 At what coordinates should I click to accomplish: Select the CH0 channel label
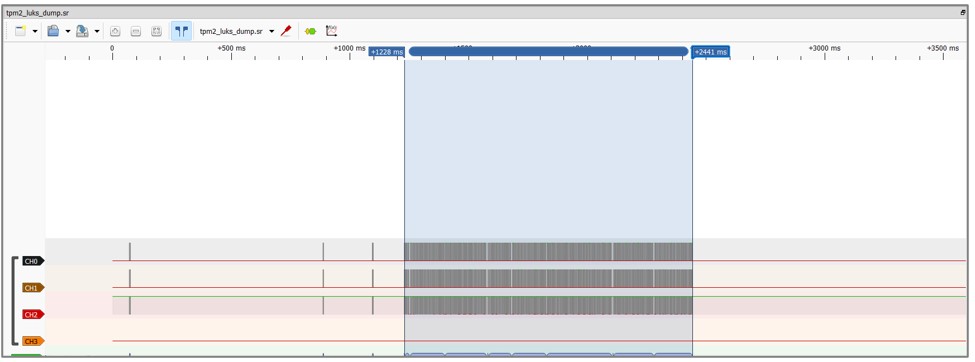click(34, 261)
